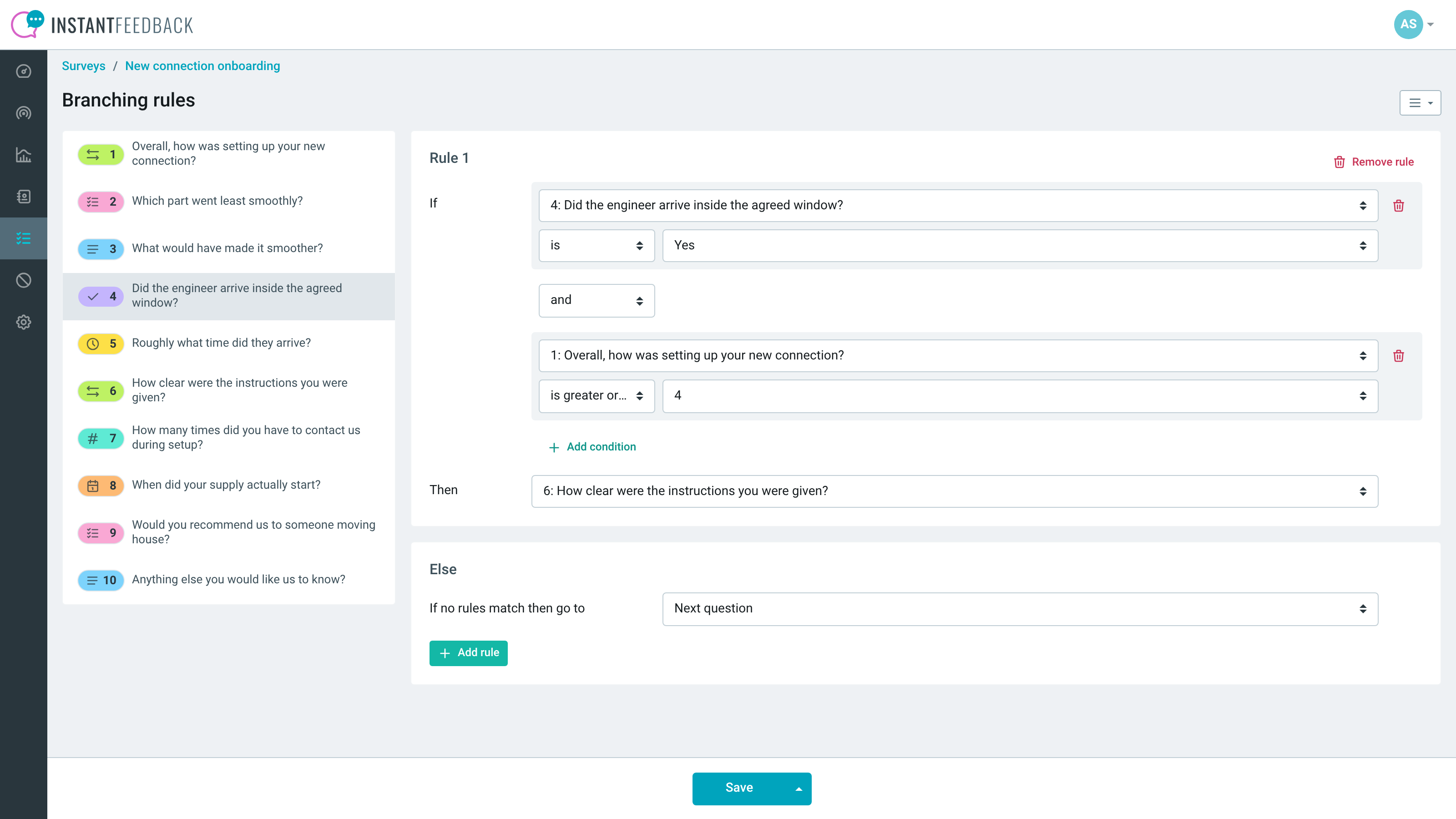
Task: Select question 'Which part went least smoothly?'
Action: [x=228, y=202]
